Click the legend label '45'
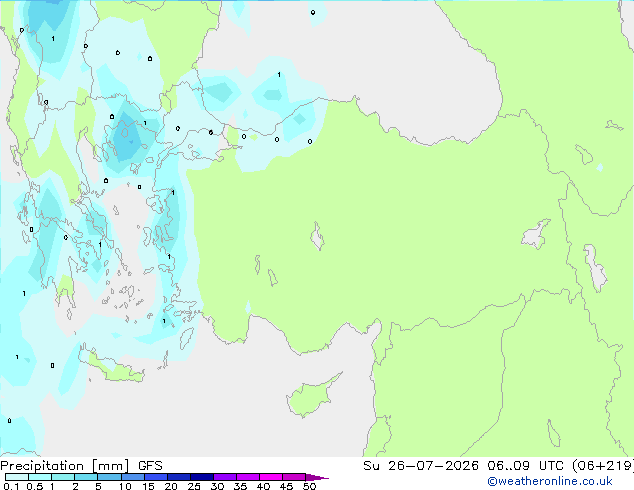This screenshot has height=490, width=634. point(286,486)
